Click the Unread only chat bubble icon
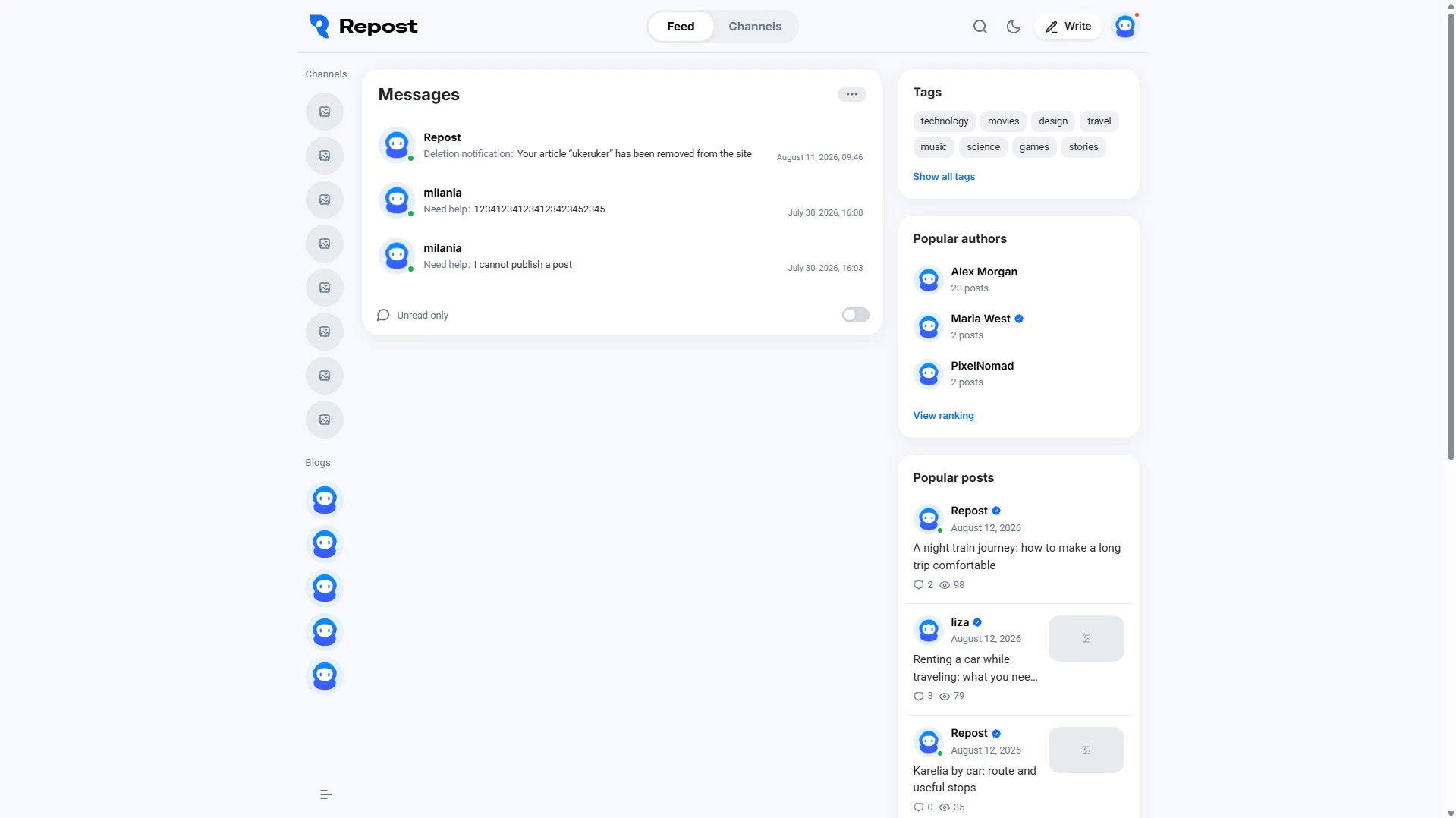The width and height of the screenshot is (1456, 818). point(383,315)
